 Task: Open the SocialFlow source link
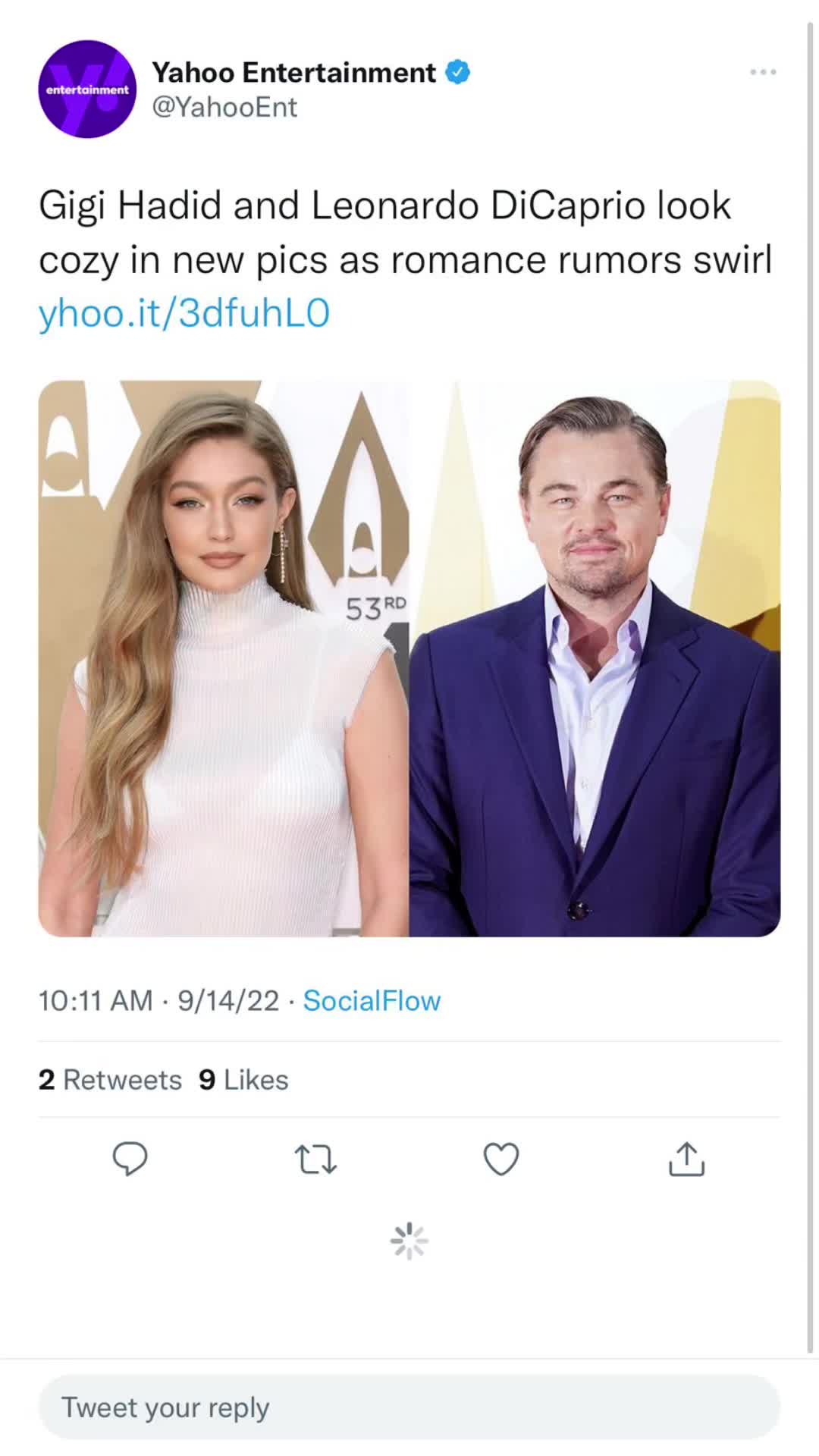[372, 1001]
